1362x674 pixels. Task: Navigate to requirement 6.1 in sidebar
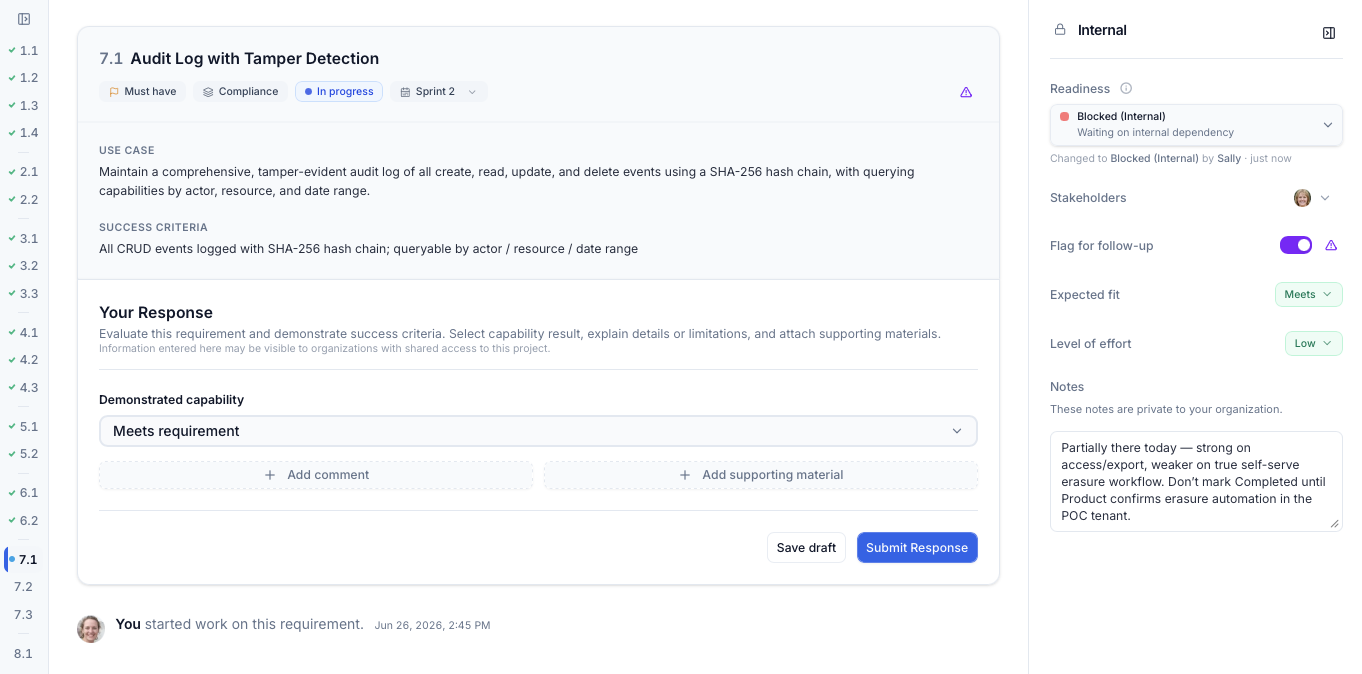(23, 493)
